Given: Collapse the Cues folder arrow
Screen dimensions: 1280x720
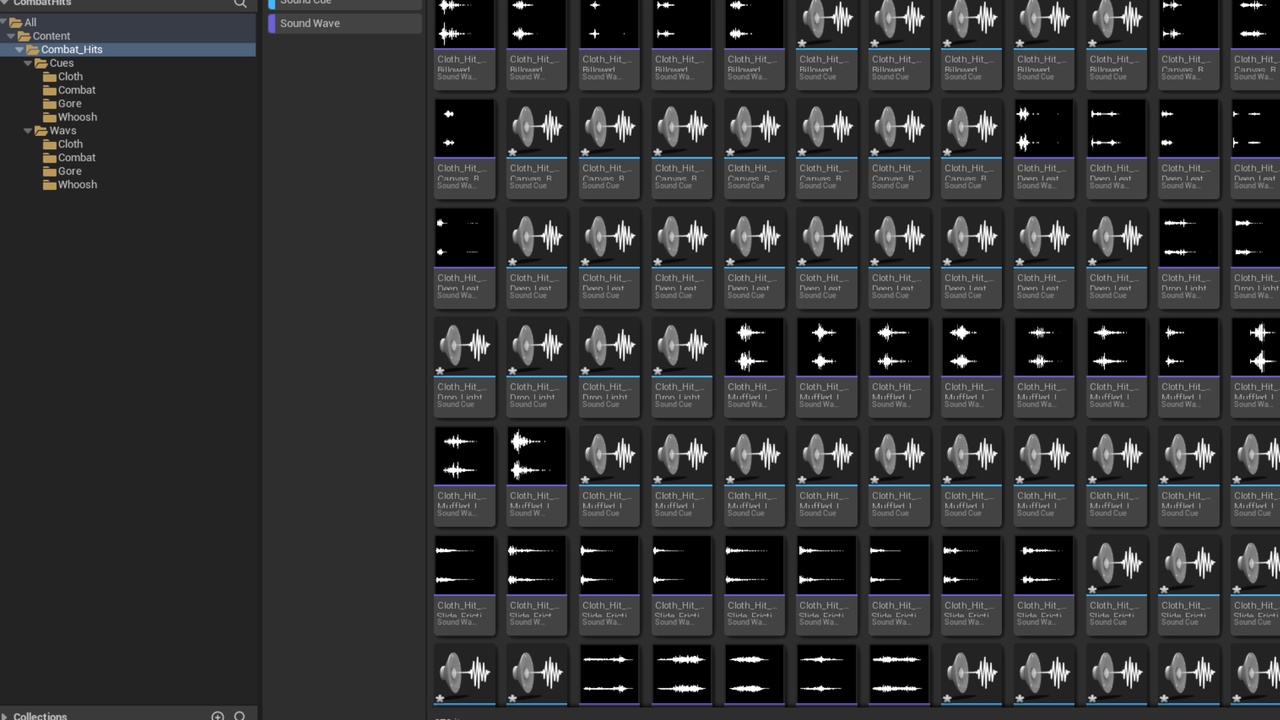Looking at the screenshot, I should click(x=28, y=63).
